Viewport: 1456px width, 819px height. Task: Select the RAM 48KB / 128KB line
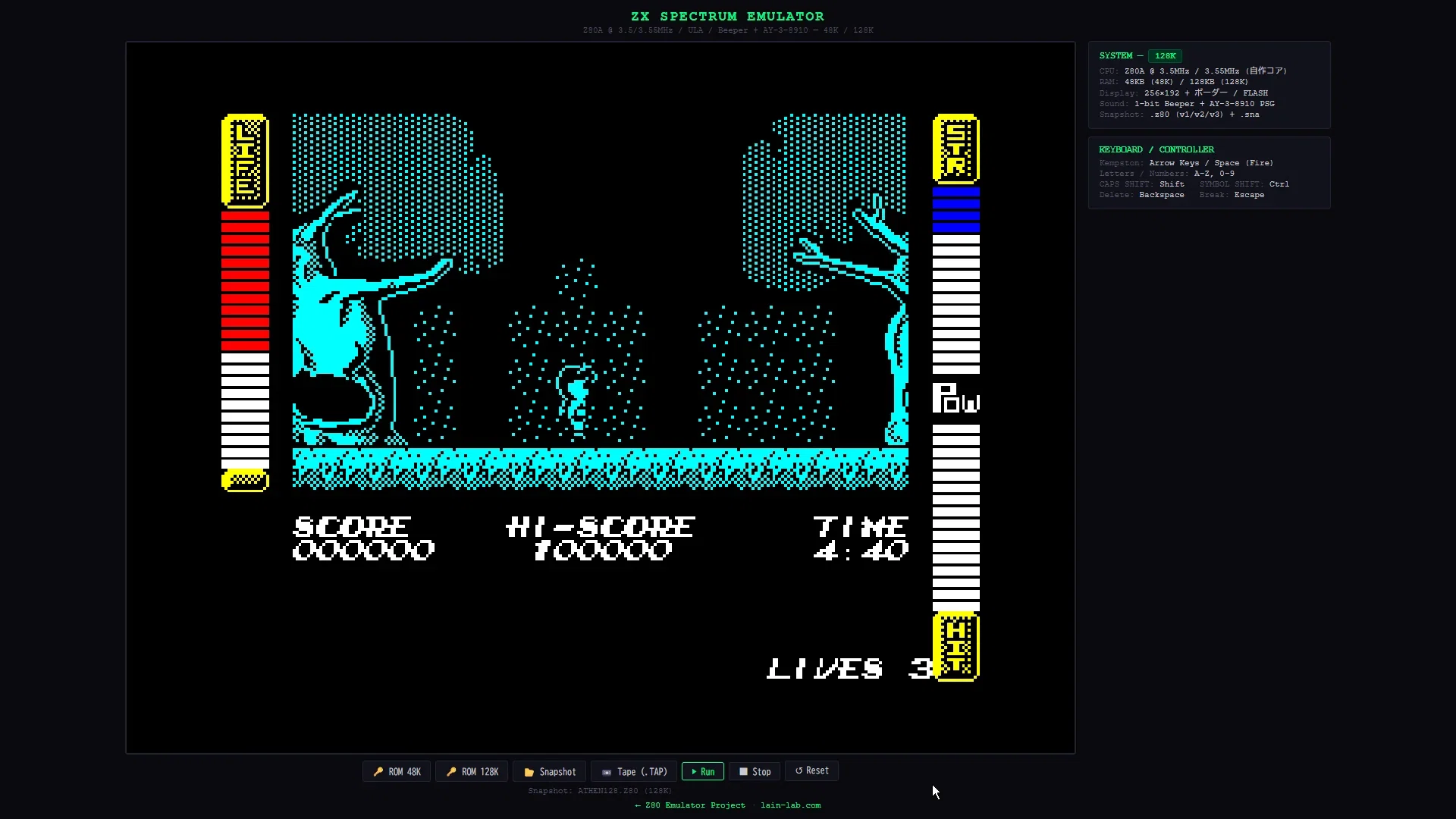pos(1173,82)
